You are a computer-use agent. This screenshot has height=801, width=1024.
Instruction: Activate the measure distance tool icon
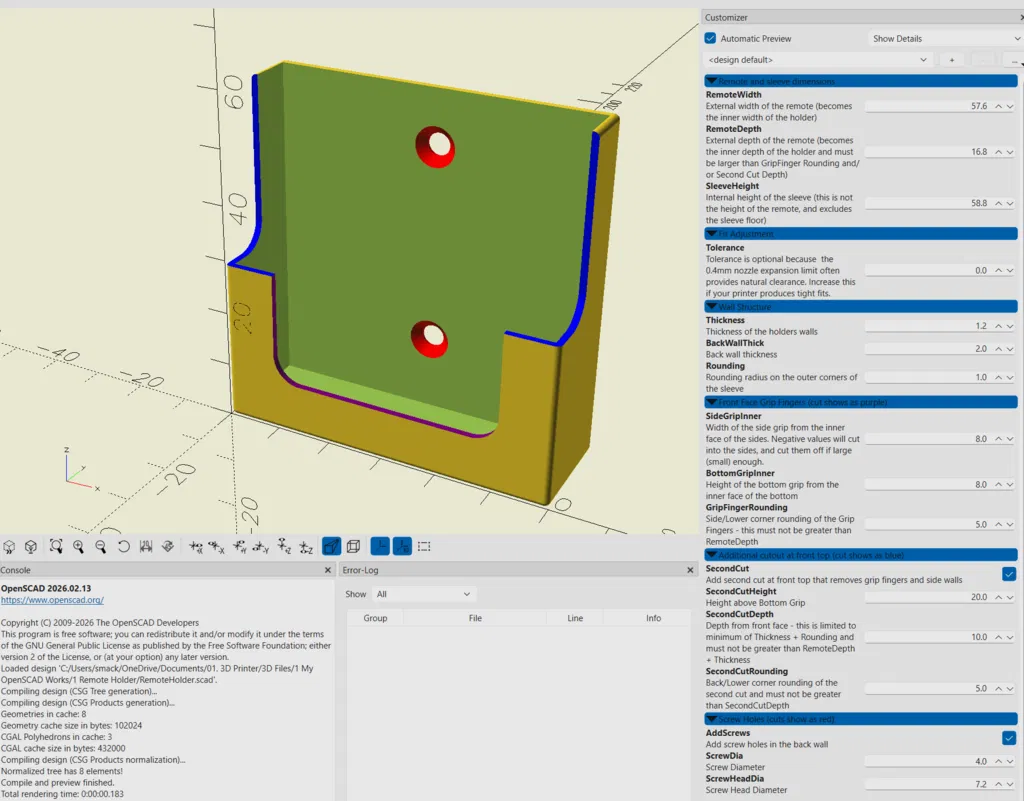coord(146,546)
